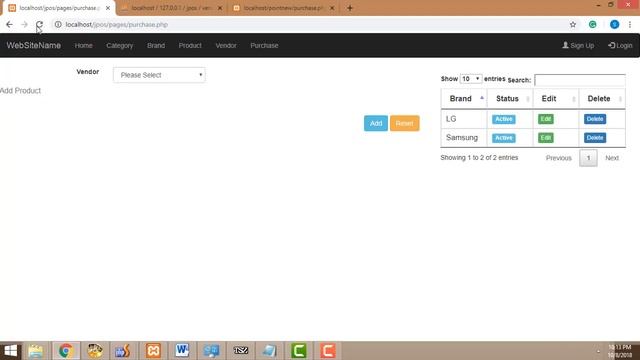640x360 pixels.
Task: Open the WebSiteName brand link
Action: point(33,45)
